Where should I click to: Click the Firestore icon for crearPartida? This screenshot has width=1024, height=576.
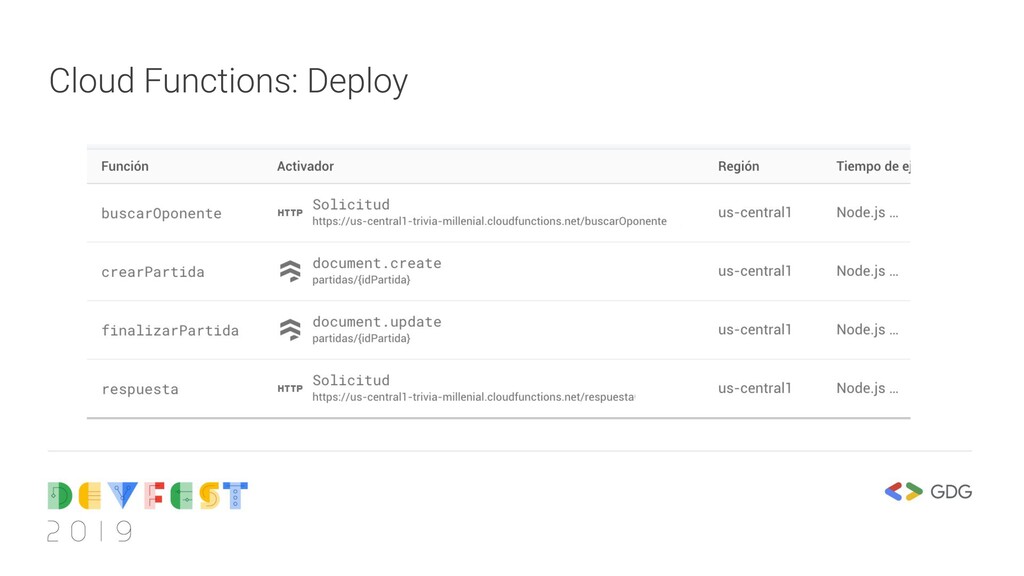(290, 271)
